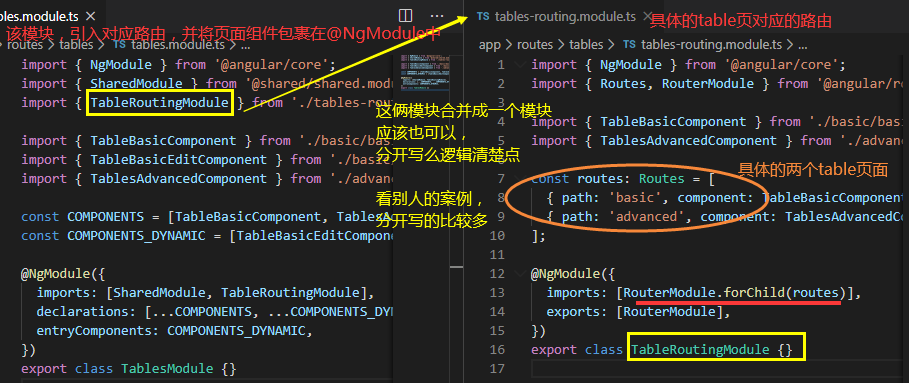
Task: Click '@NgModule' decorator on line 12
Action: tap(566, 273)
